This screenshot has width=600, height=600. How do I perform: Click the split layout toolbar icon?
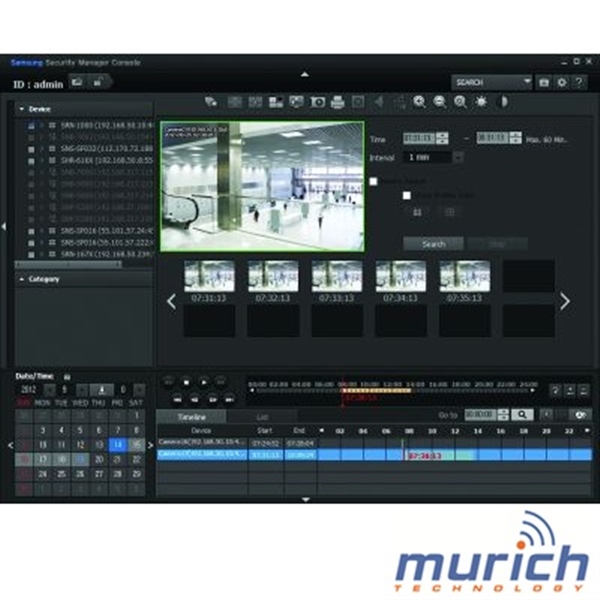coord(276,102)
